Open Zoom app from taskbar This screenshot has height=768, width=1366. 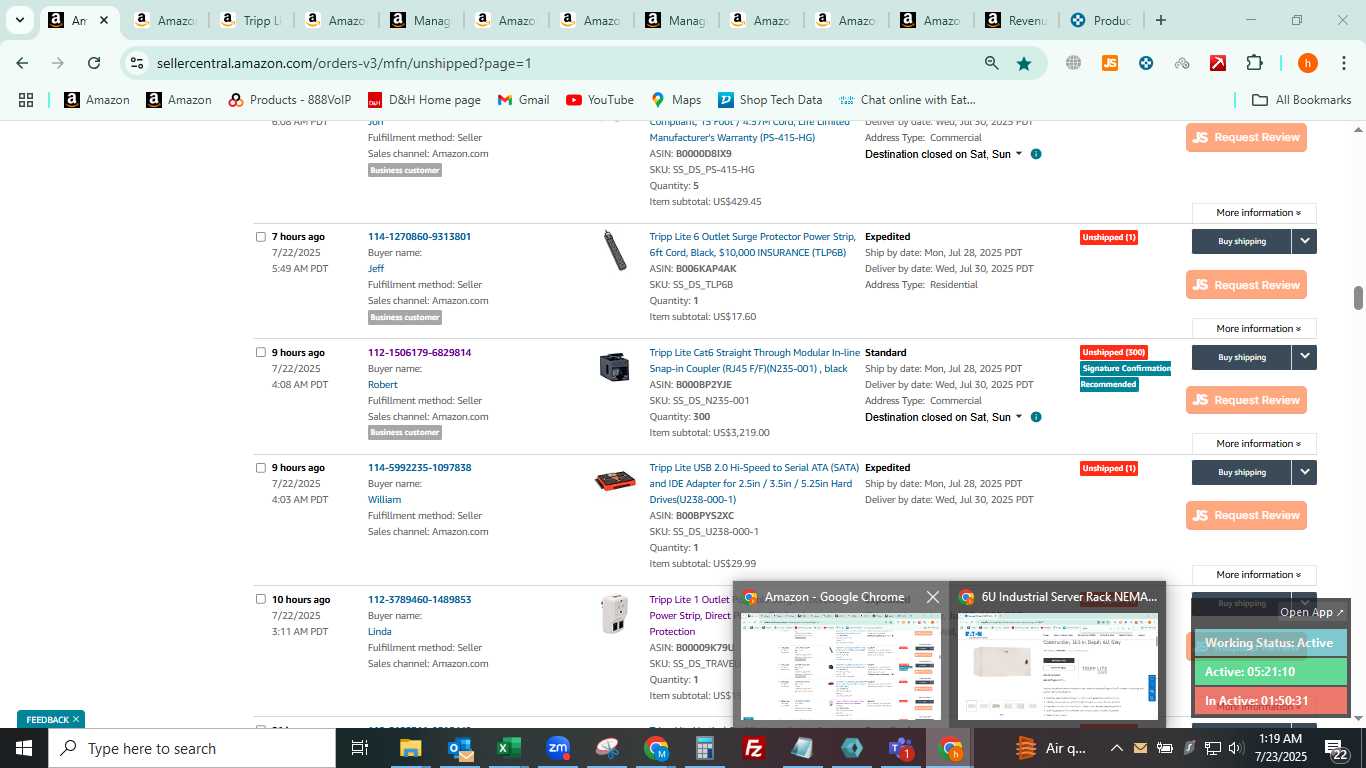pyautogui.click(x=558, y=748)
